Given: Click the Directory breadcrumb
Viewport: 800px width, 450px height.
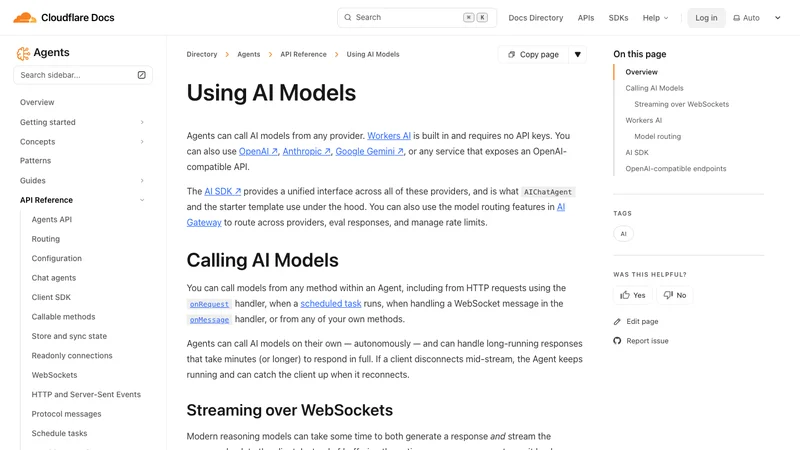Looking at the screenshot, I should [x=202, y=54].
